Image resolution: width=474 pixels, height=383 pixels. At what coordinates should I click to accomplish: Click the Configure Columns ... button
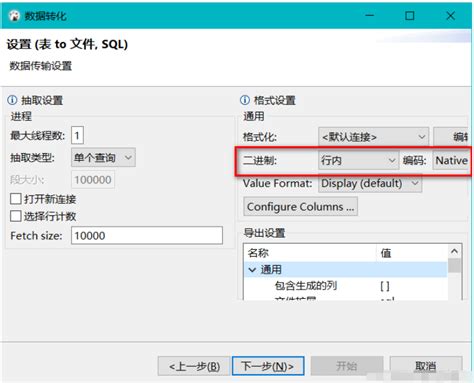[x=300, y=207]
